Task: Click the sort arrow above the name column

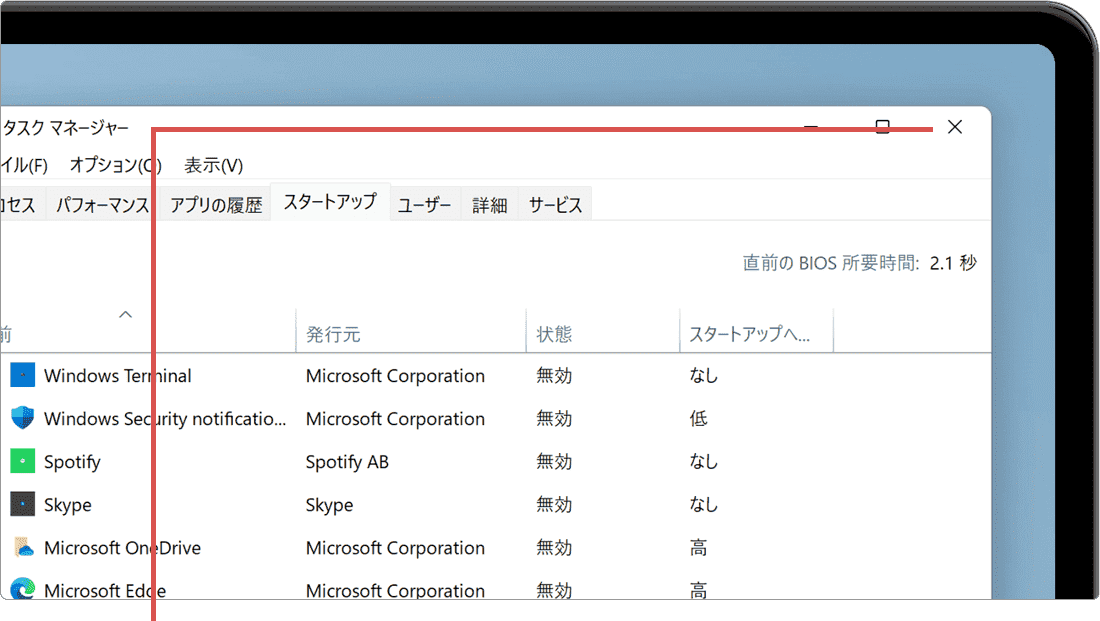Action: tap(126, 314)
